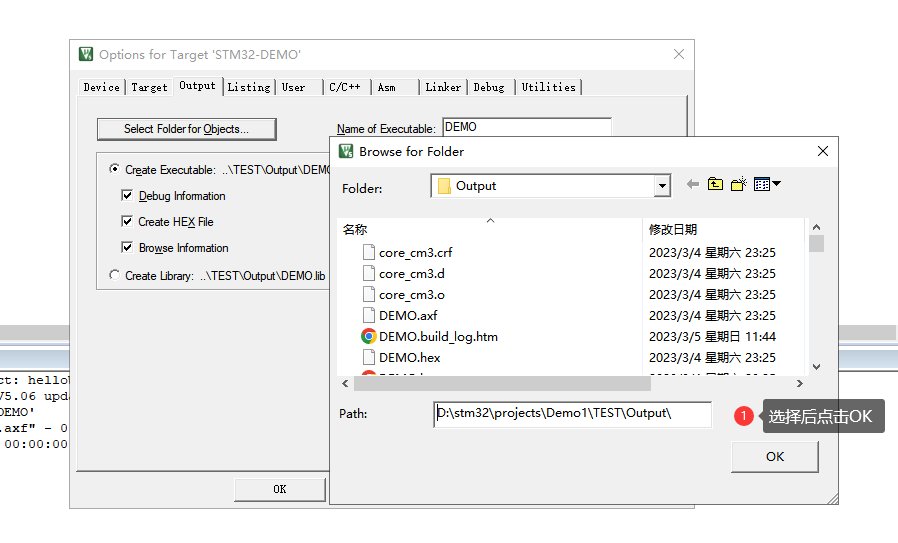Open the Debug tab
Image resolution: width=898 pixels, height=543 pixels.
pos(489,87)
